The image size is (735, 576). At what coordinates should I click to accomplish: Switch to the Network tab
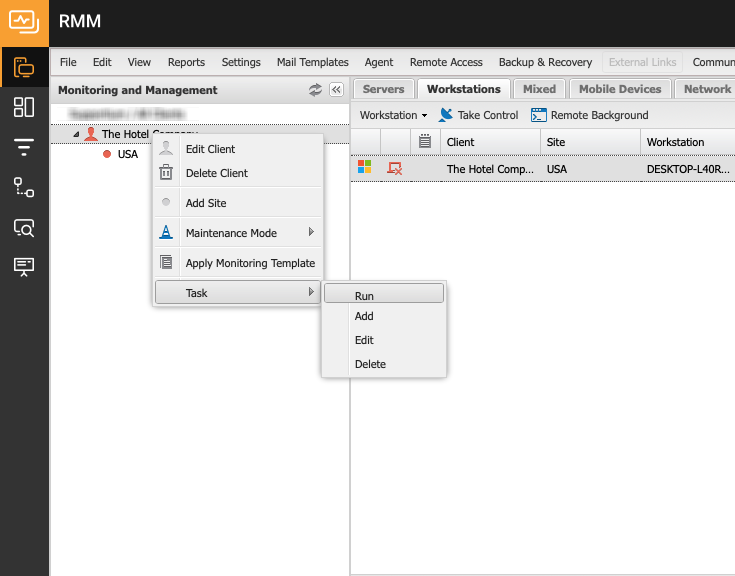(707, 89)
